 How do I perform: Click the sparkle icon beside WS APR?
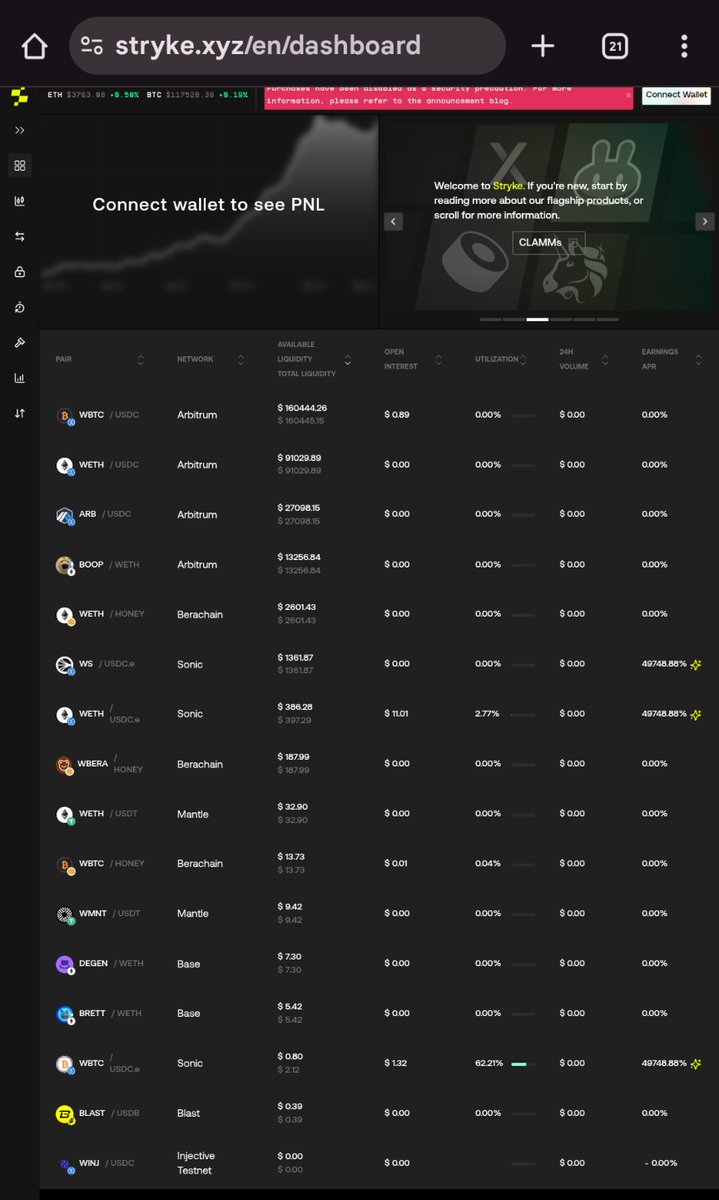(x=696, y=664)
